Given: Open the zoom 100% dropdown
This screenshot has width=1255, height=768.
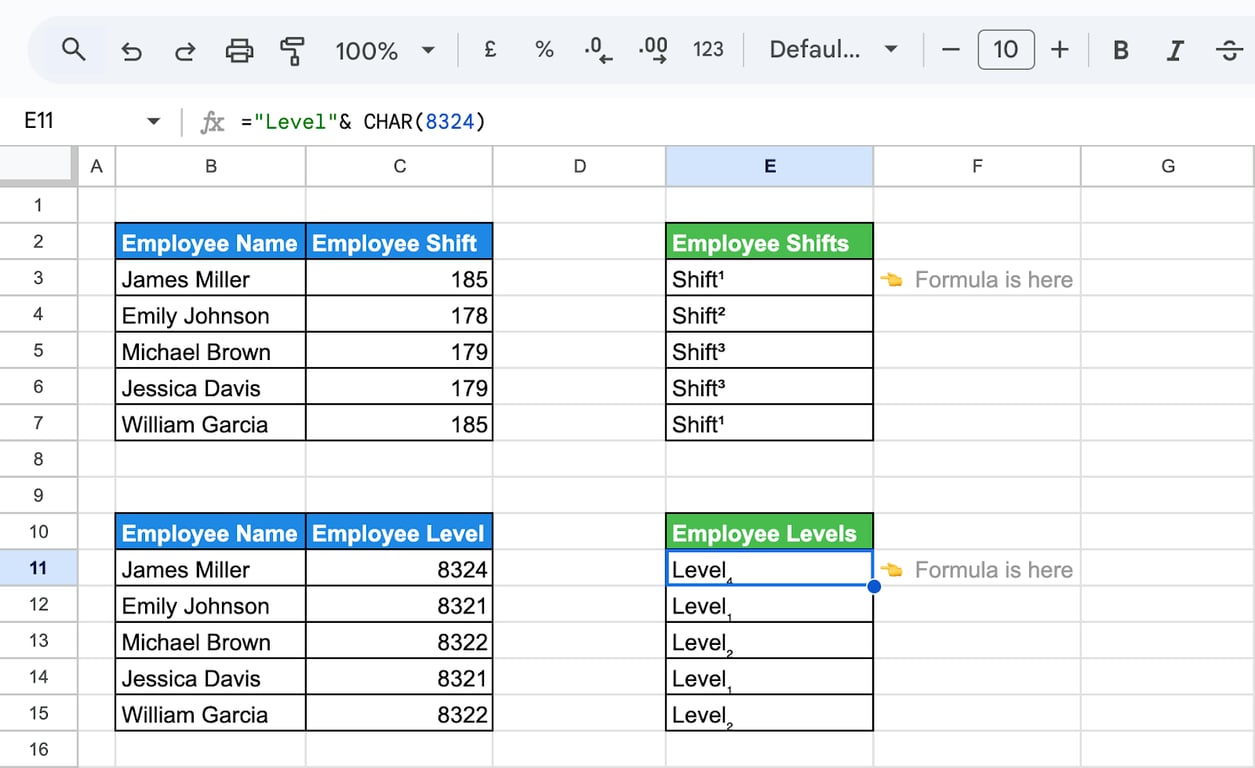Looking at the screenshot, I should [385, 50].
